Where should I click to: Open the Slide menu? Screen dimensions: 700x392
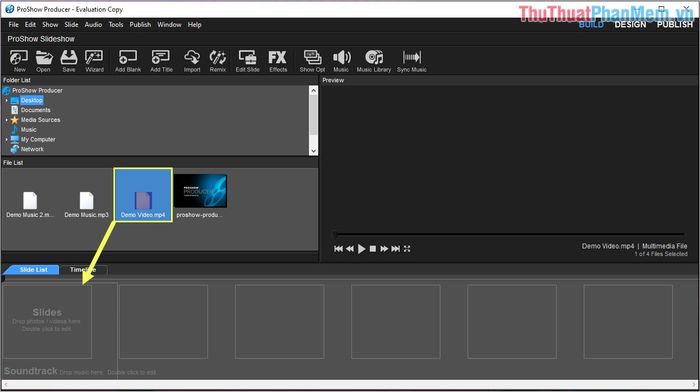tap(71, 25)
